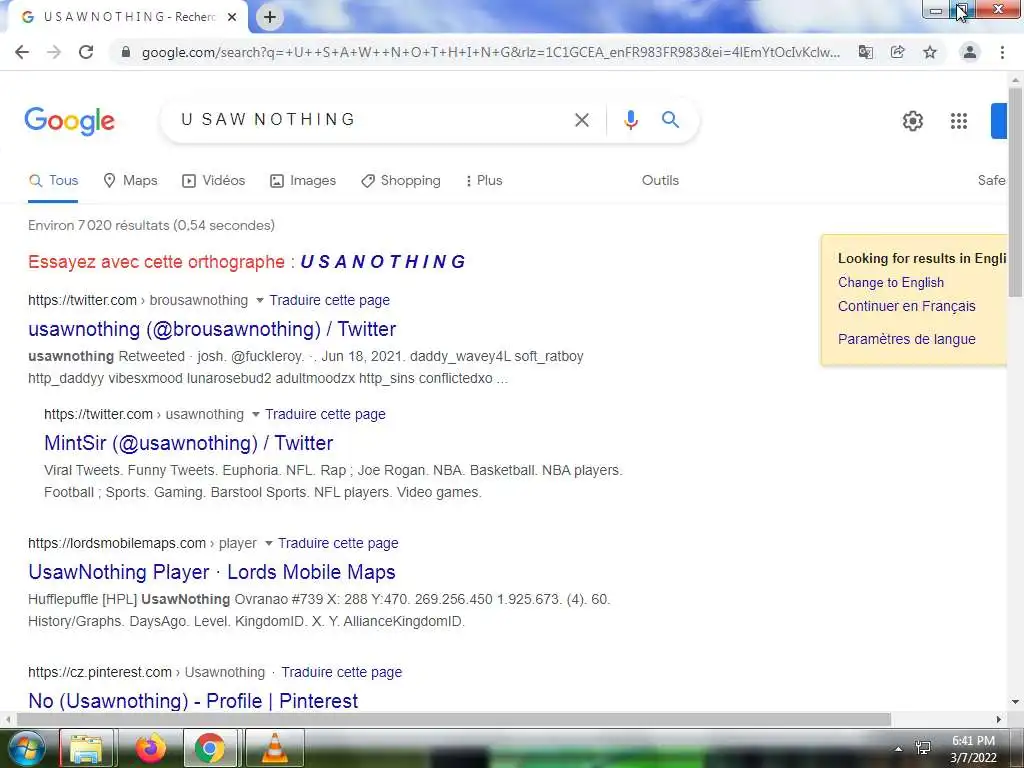This screenshot has width=1024, height=768.
Task: Open MintSir (@usawnothing) Twitter result
Action: 189,443
